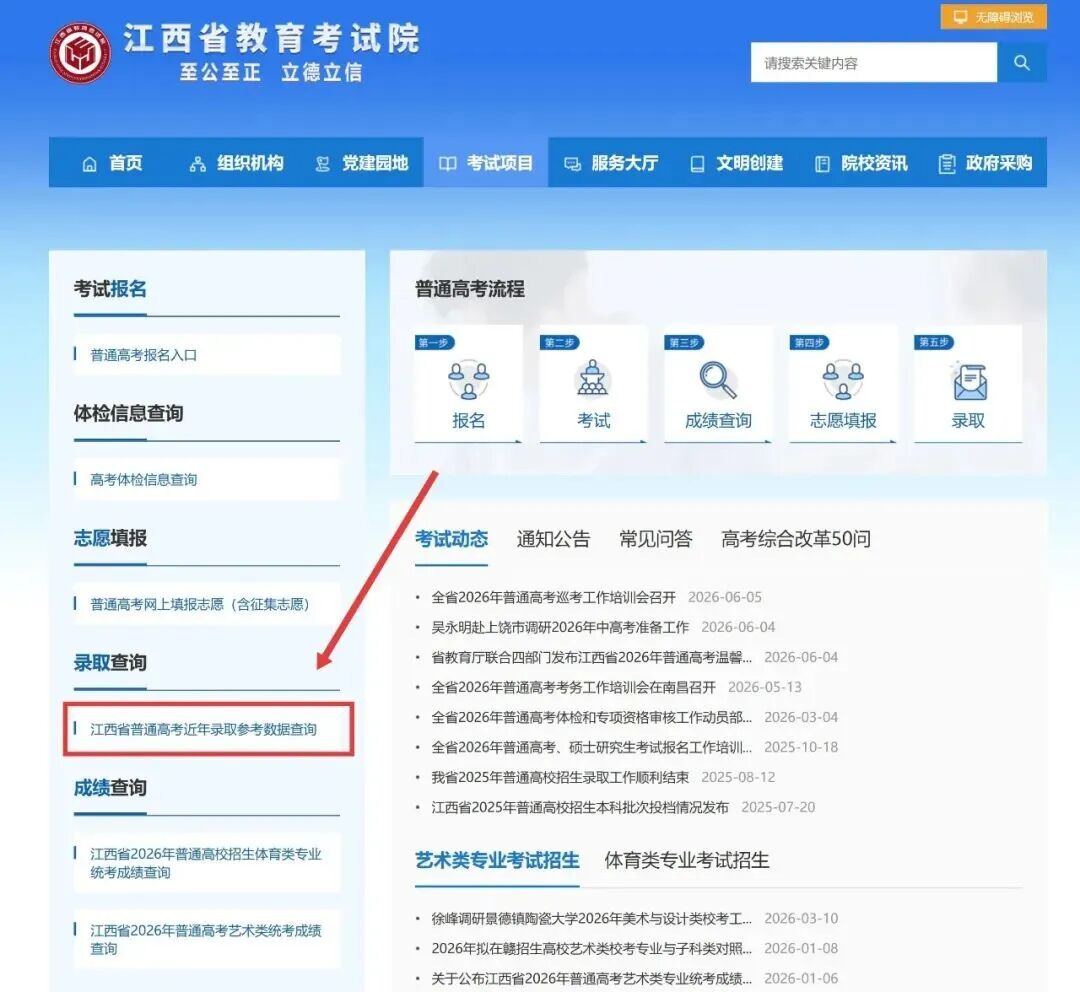Viewport: 1080px width, 992px height.
Task: Open news 我省2025年普通高校招生录取工作顺利结束
Action: pos(560,778)
